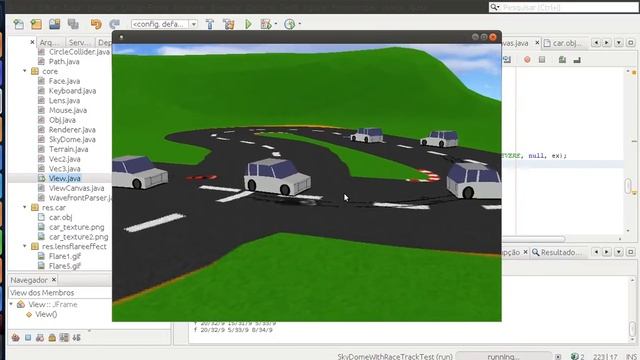640x360 pixels.
Task: Close the Navegador panel tab
Action: tap(54, 280)
